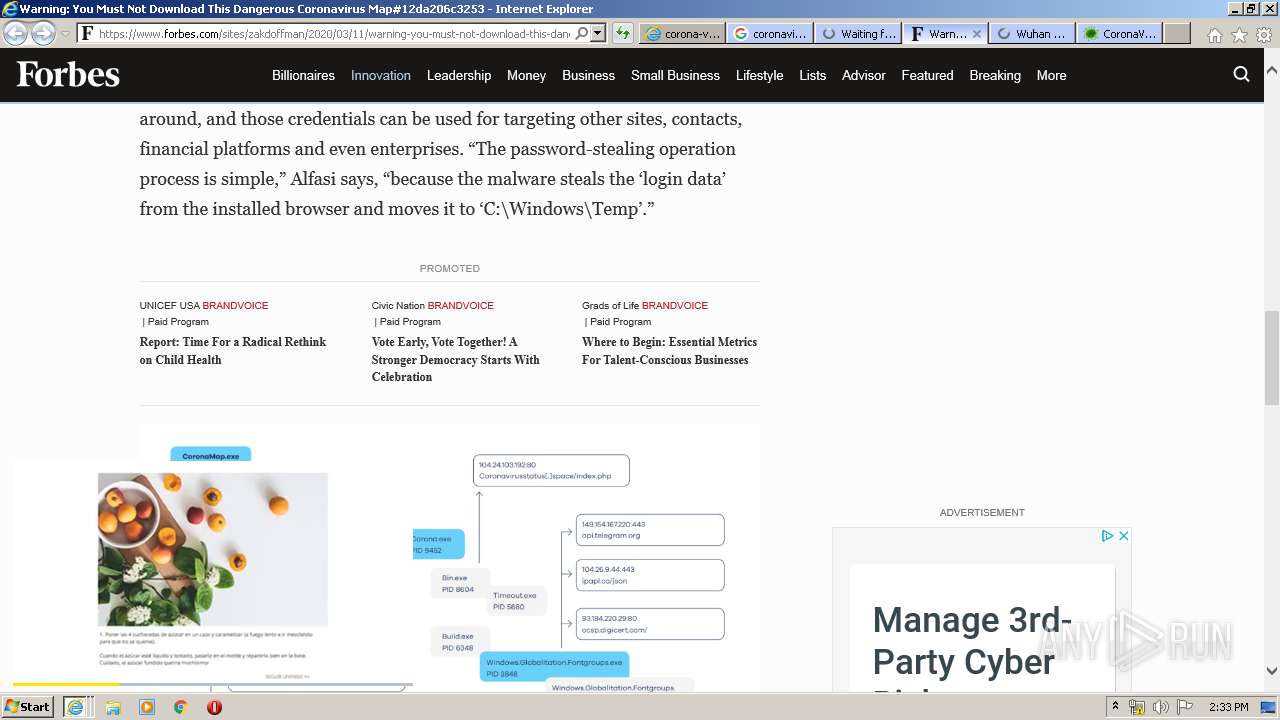
Task: Expand the More menu
Action: (1051, 75)
